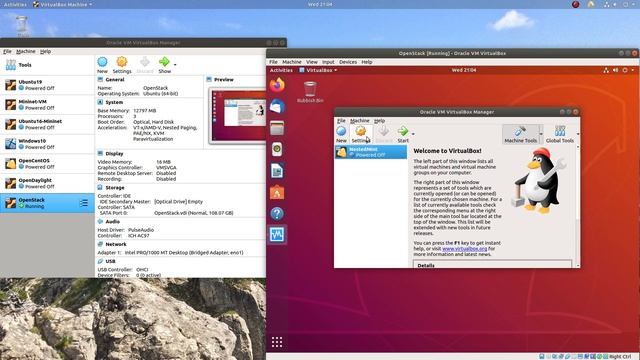Open the OpenStack VM tools menu icon
640x360 pixels.
point(84,203)
